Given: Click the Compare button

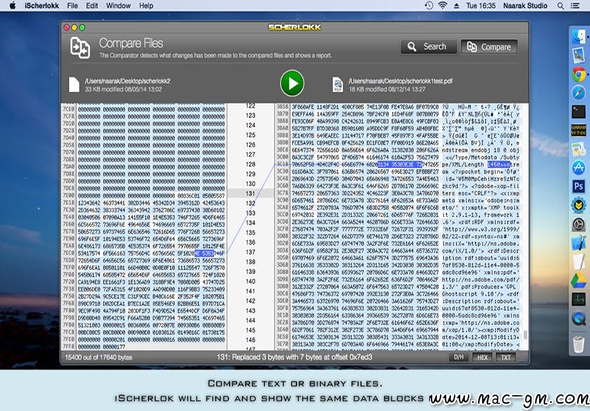Looking at the screenshot, I should 489,47.
